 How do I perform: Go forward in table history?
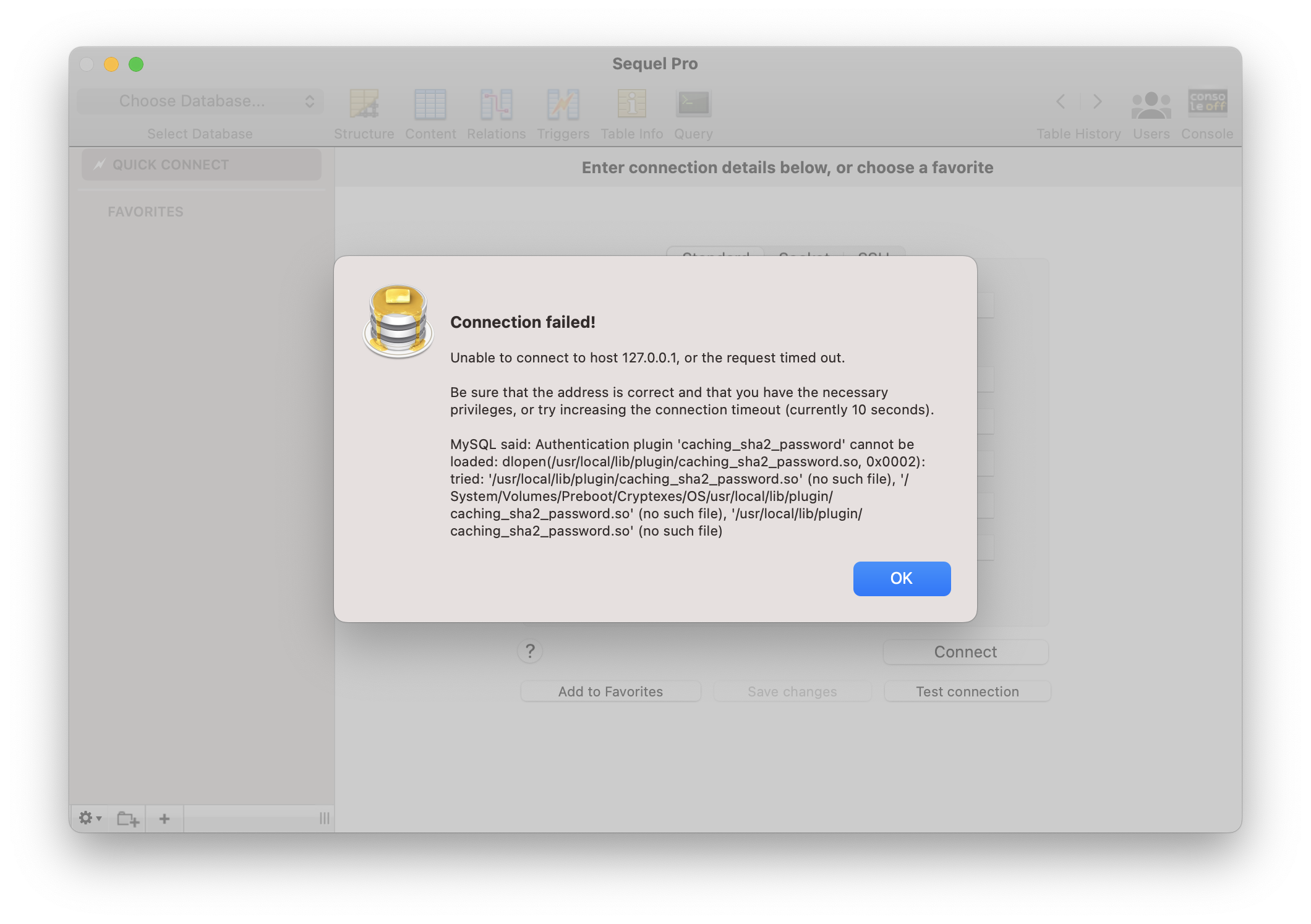1097,101
